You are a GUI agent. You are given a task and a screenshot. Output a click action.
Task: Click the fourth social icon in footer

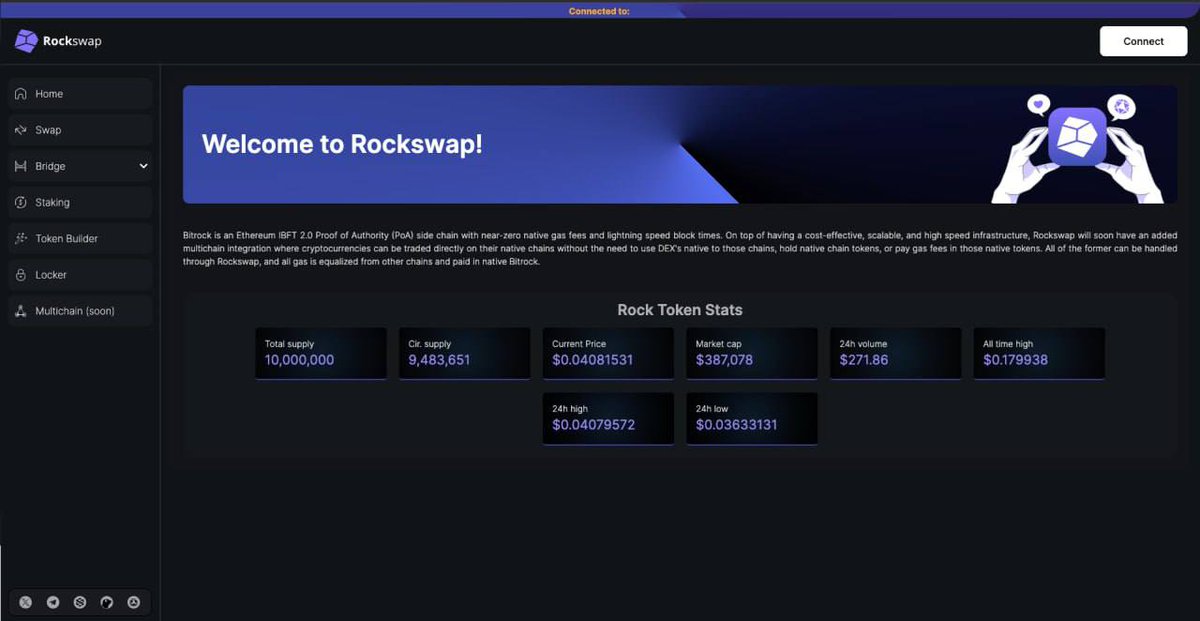pos(107,603)
